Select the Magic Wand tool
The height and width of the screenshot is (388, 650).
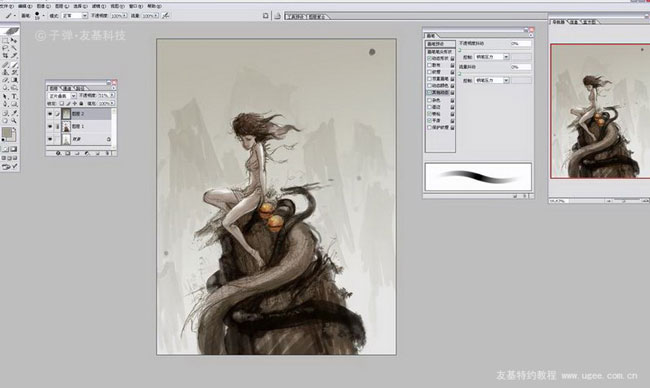tap(15, 48)
